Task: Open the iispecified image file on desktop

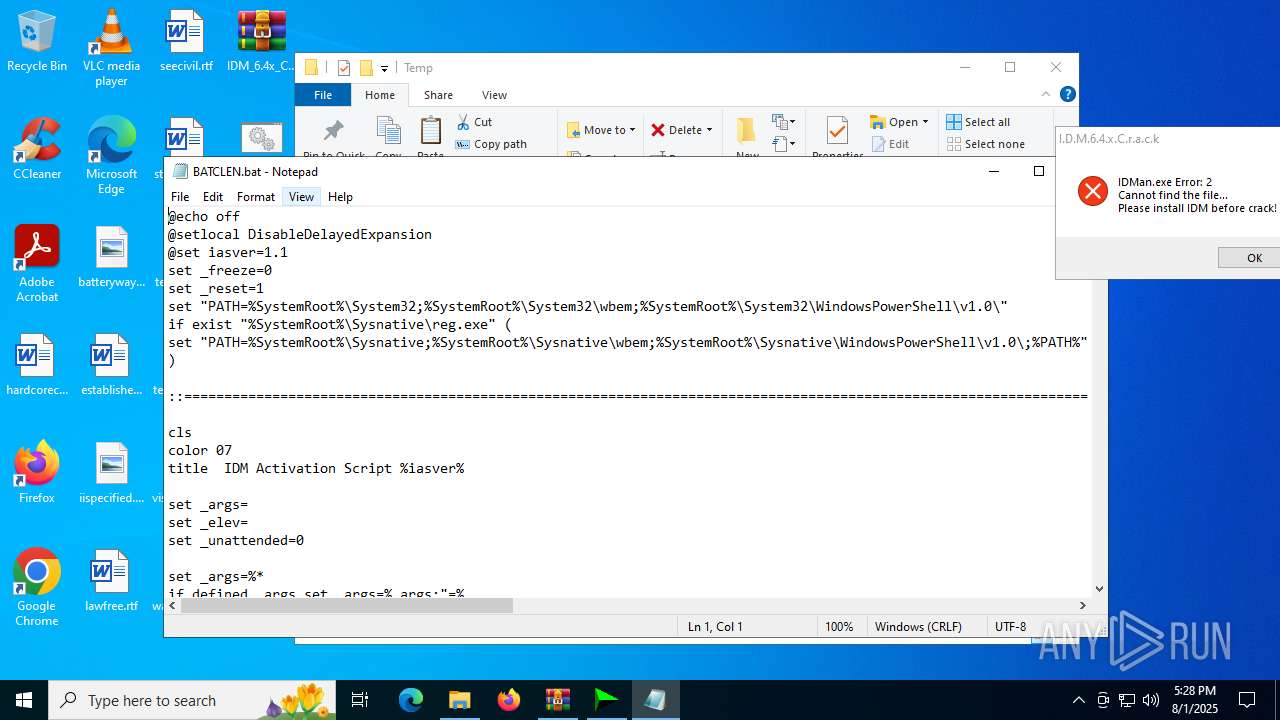Action: [x=111, y=473]
